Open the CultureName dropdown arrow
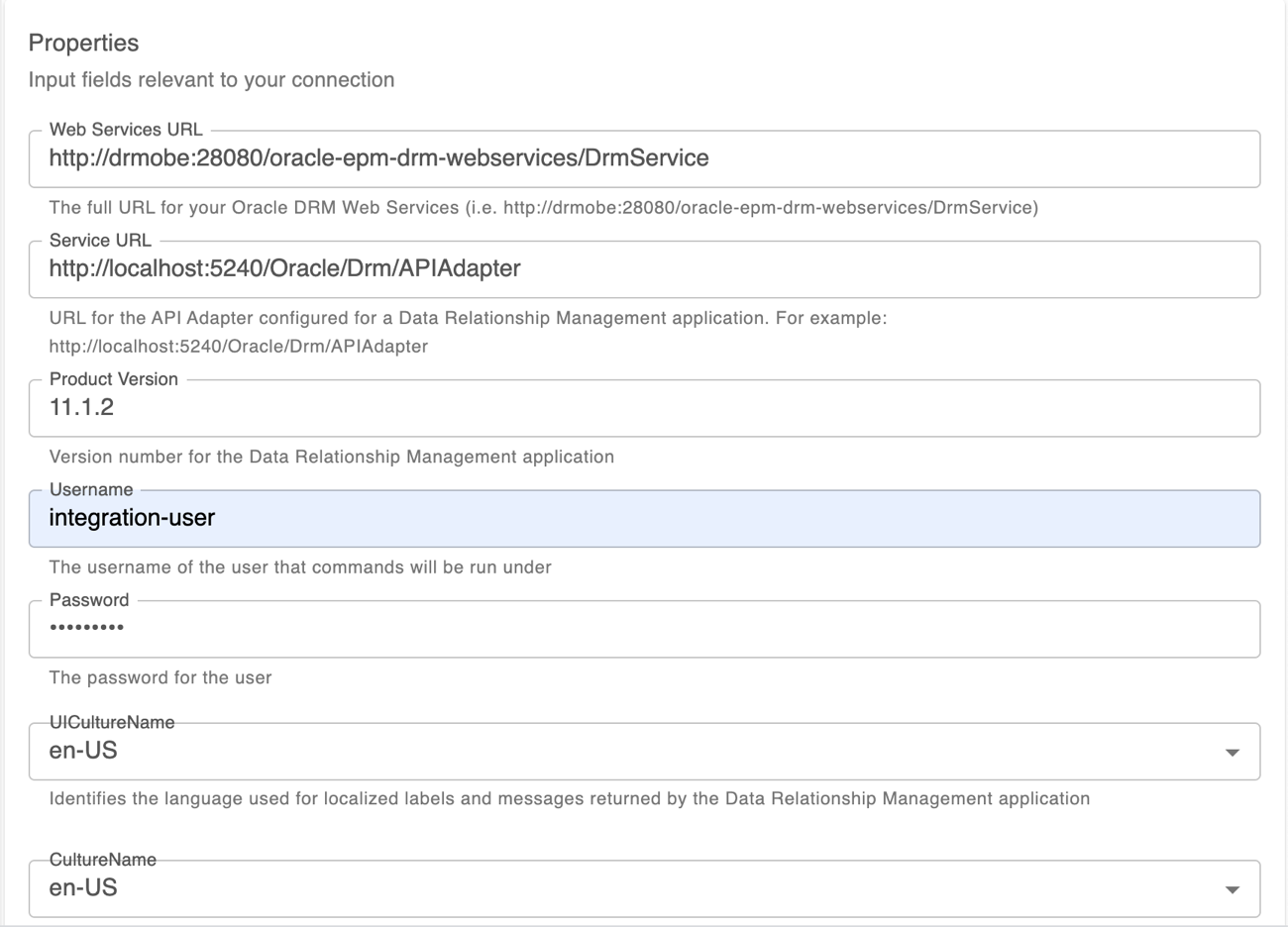Screen dimensions: 1288x927 tap(1232, 887)
